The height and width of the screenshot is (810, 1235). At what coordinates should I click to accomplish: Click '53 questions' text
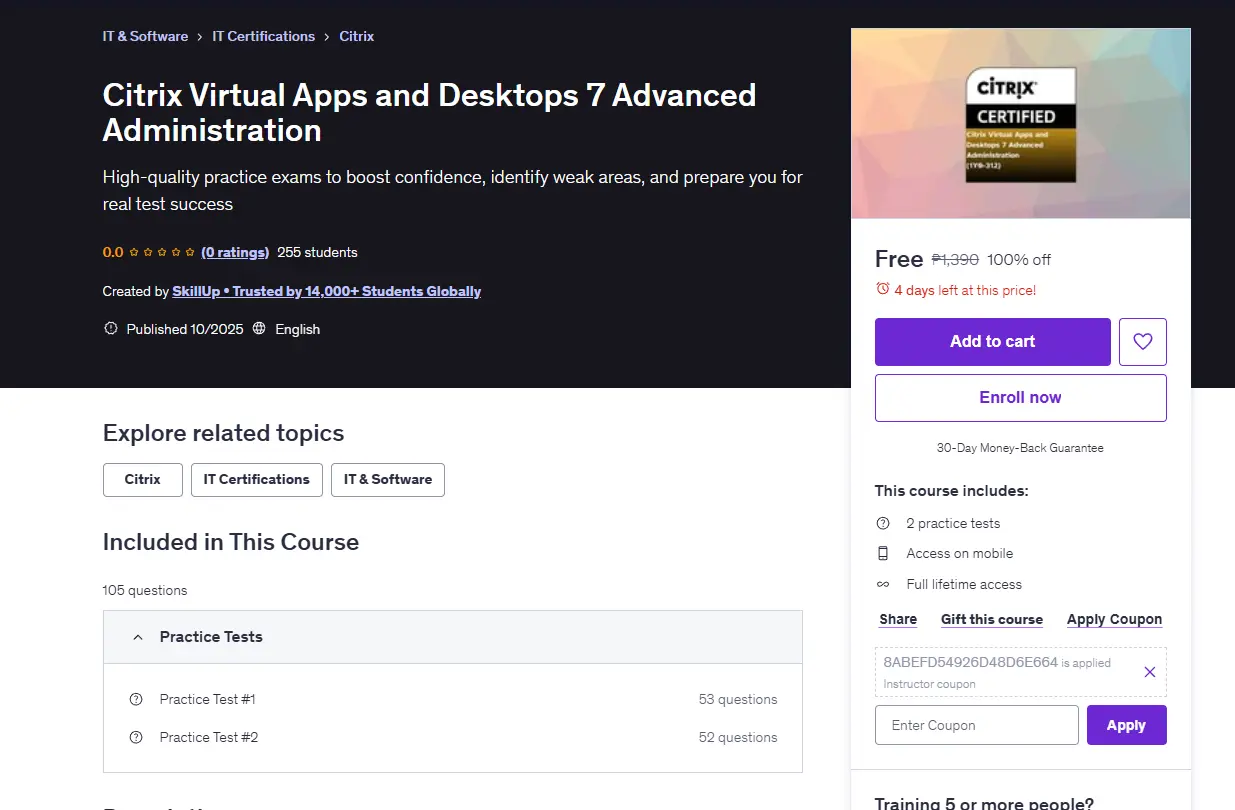pos(738,699)
